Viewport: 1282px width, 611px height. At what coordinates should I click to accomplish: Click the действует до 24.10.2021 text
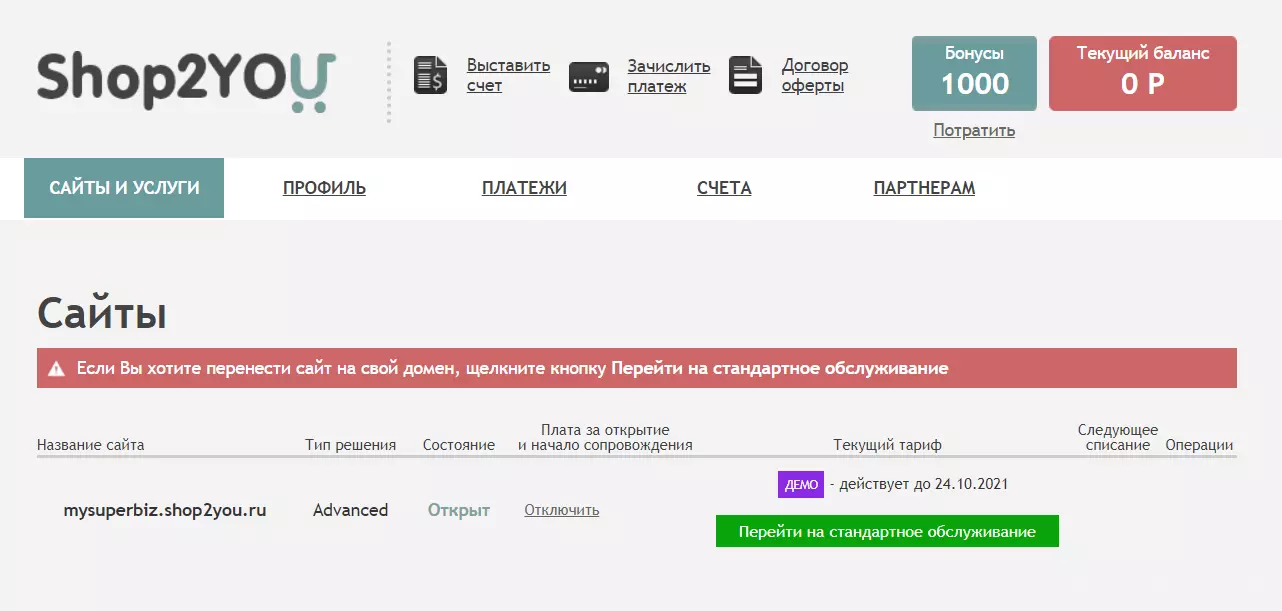(x=919, y=484)
